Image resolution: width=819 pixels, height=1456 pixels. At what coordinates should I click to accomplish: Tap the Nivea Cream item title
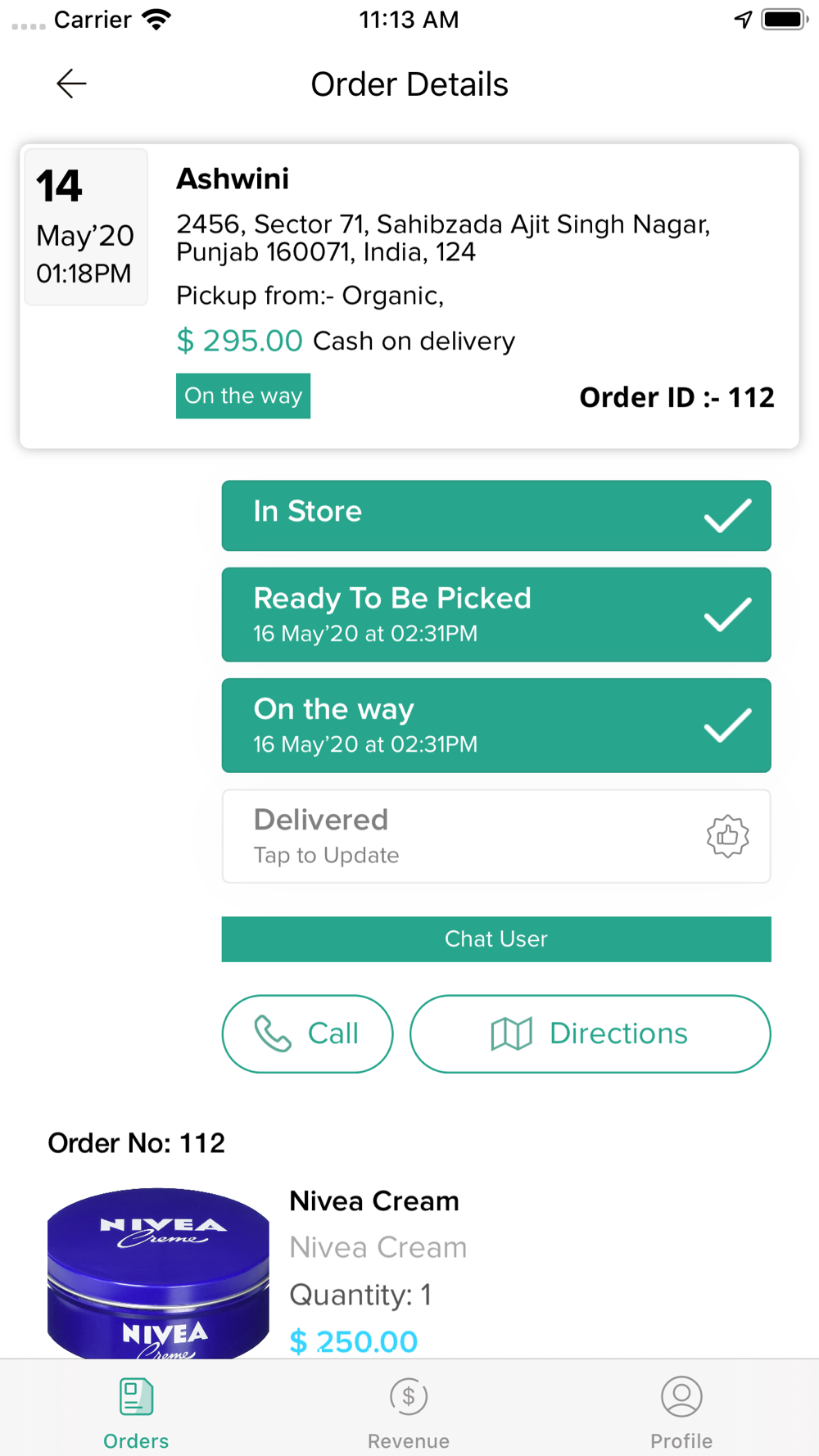pos(374,1201)
